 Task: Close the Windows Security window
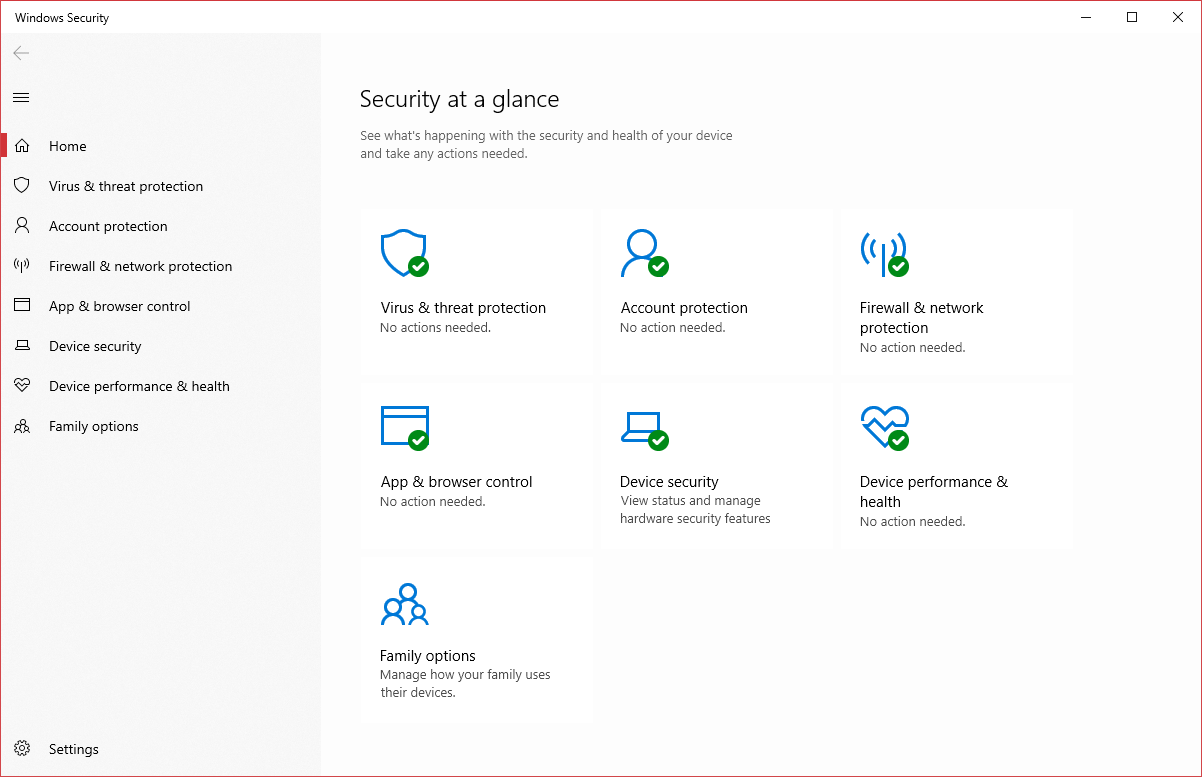click(1178, 17)
